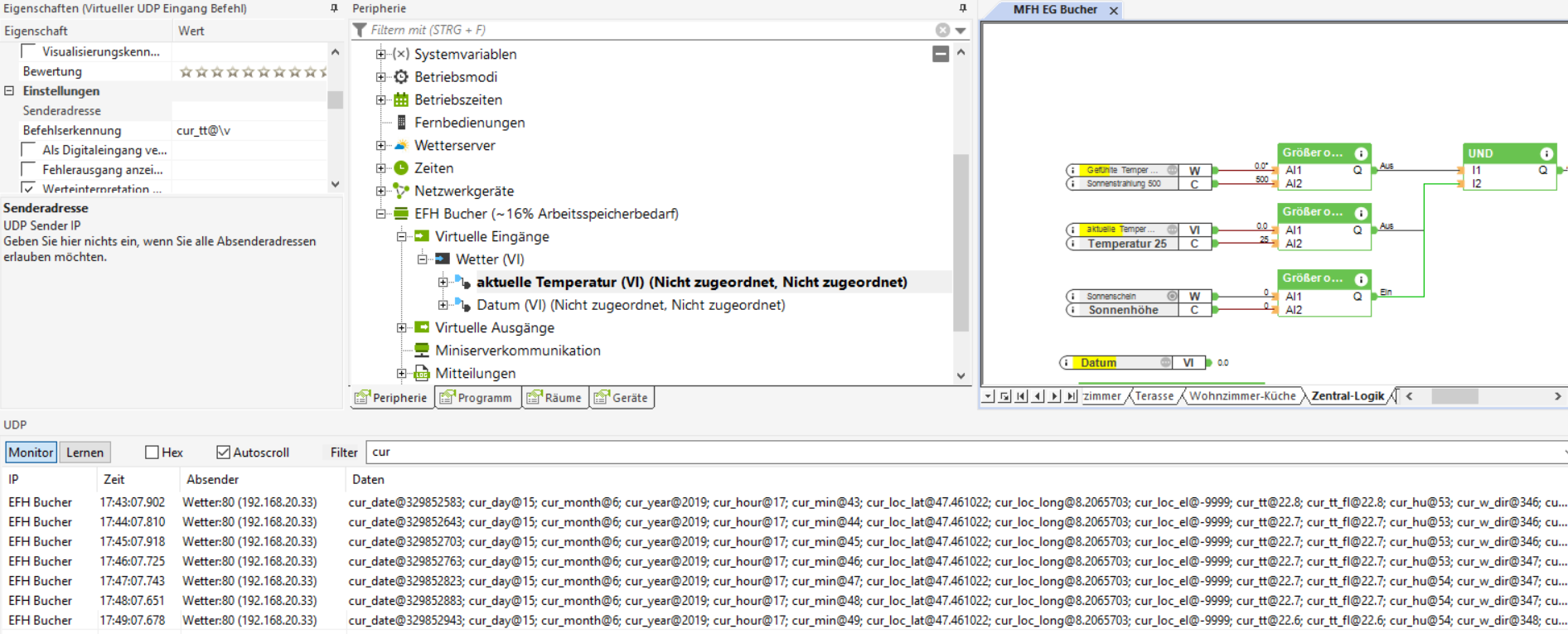Click the Betriebszeiten calendar icon
Image resolution: width=1568 pixels, height=634 pixels.
(x=401, y=99)
